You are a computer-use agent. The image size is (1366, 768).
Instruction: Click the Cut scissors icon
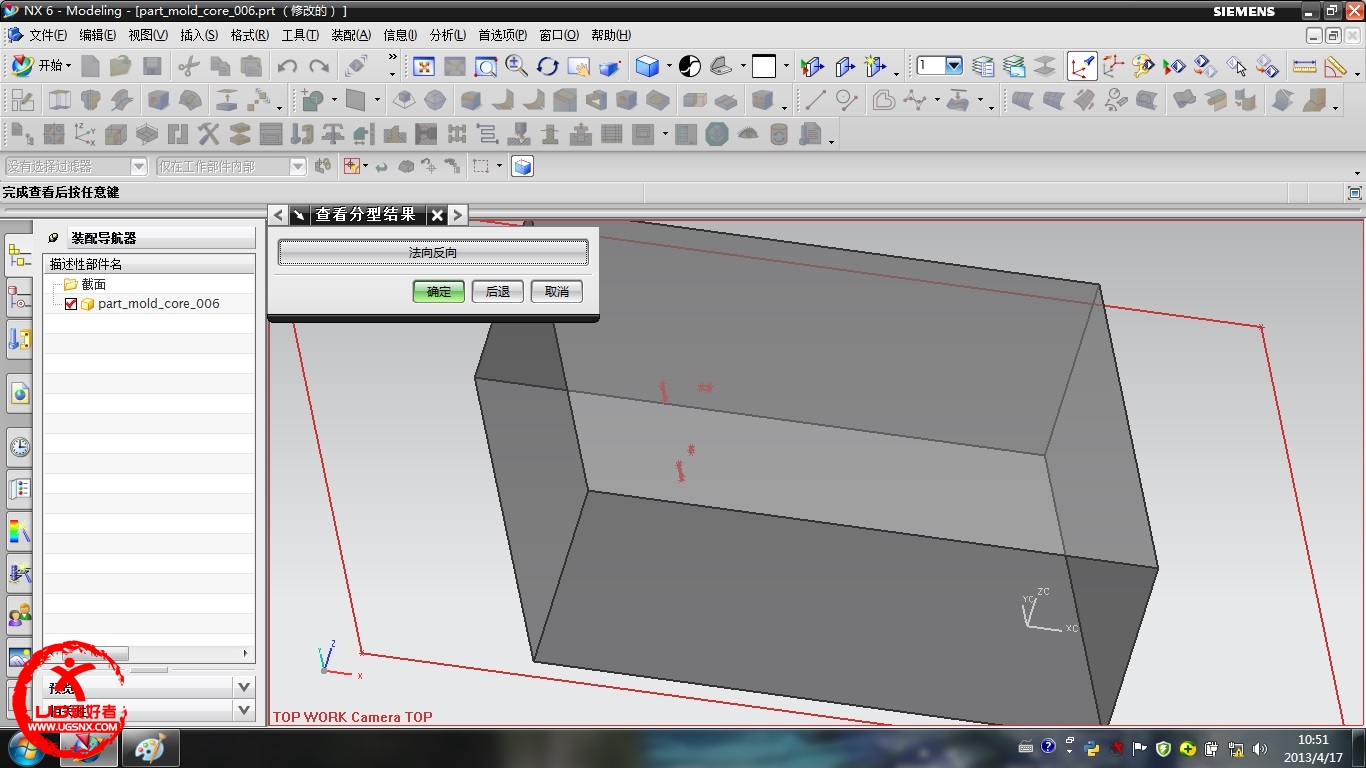coord(189,67)
